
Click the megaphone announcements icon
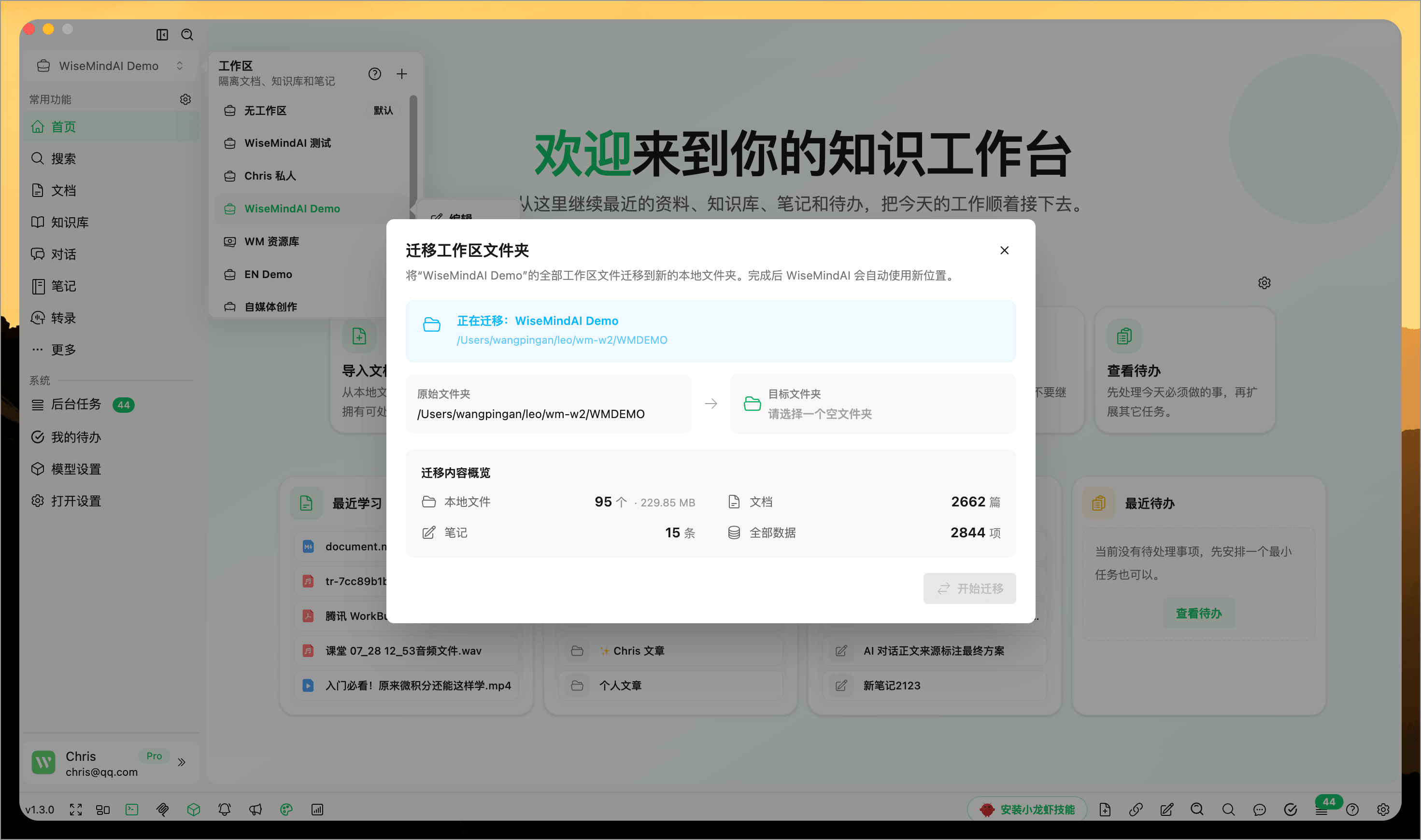click(x=256, y=810)
